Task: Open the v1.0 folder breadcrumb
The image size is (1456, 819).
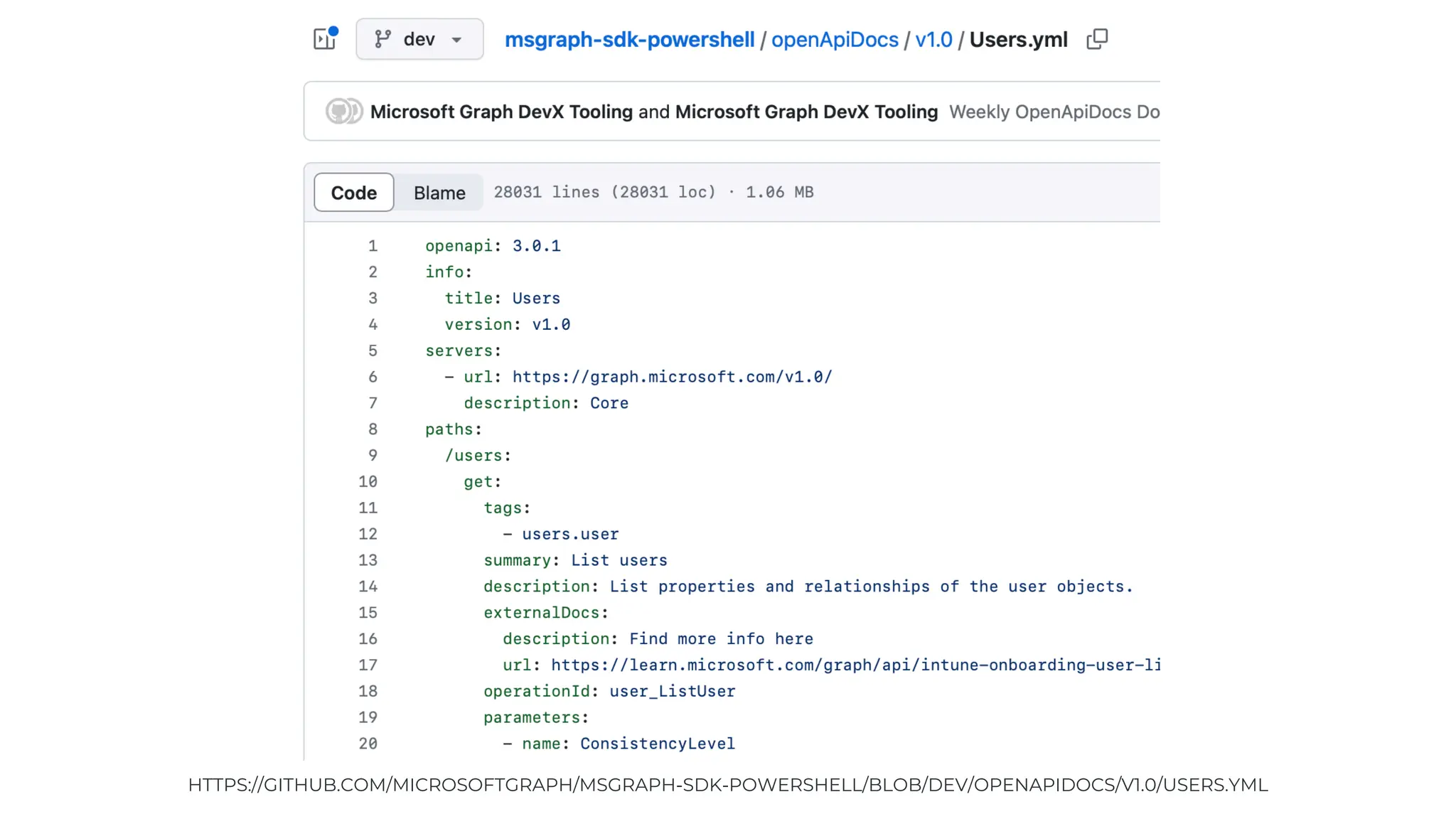Action: click(x=933, y=40)
